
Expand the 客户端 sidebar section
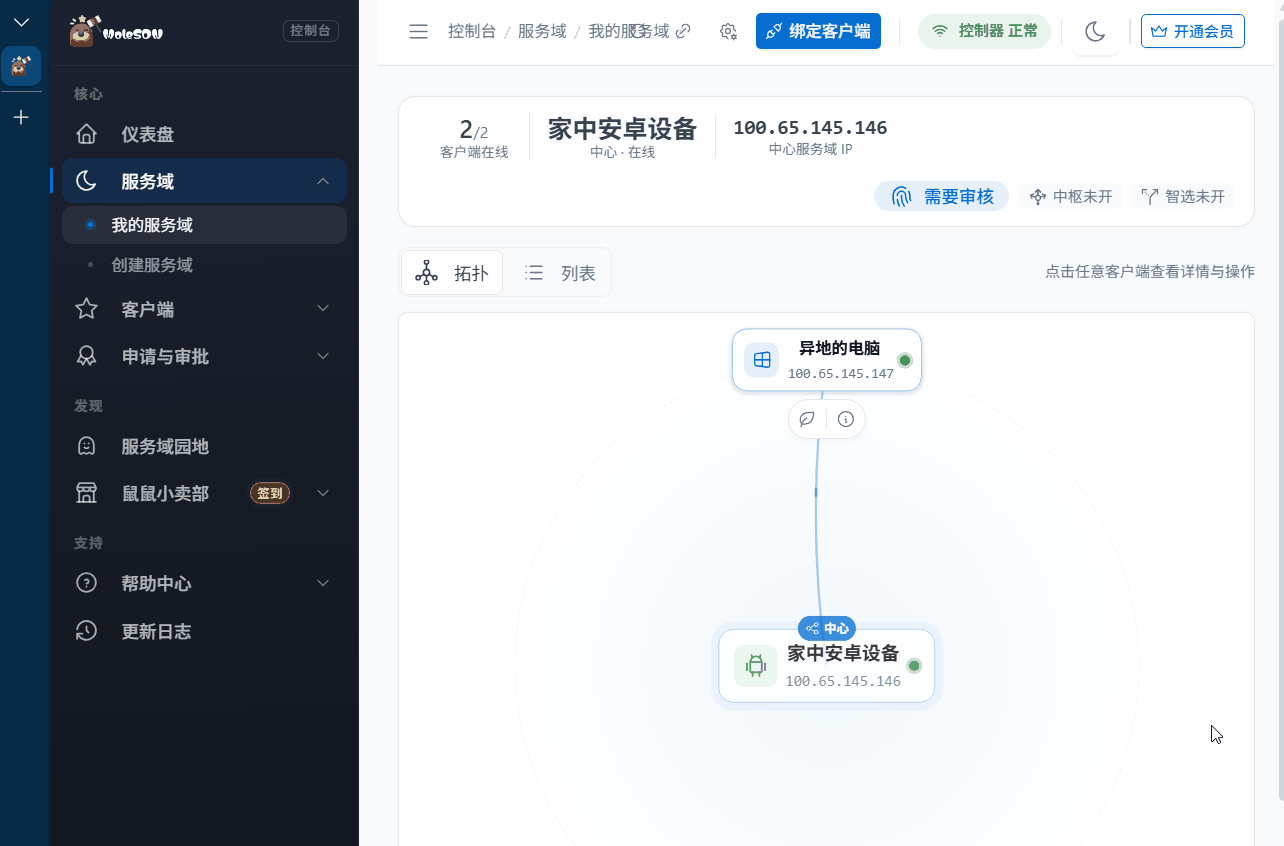click(x=204, y=309)
